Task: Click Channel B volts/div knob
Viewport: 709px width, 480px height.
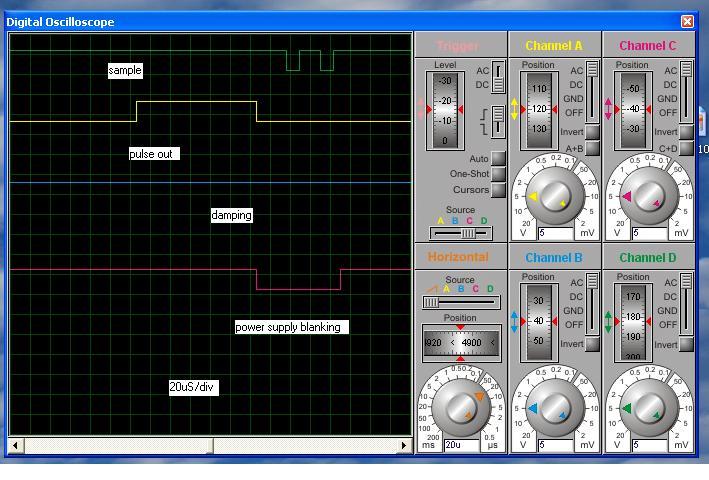Action: [x=555, y=409]
